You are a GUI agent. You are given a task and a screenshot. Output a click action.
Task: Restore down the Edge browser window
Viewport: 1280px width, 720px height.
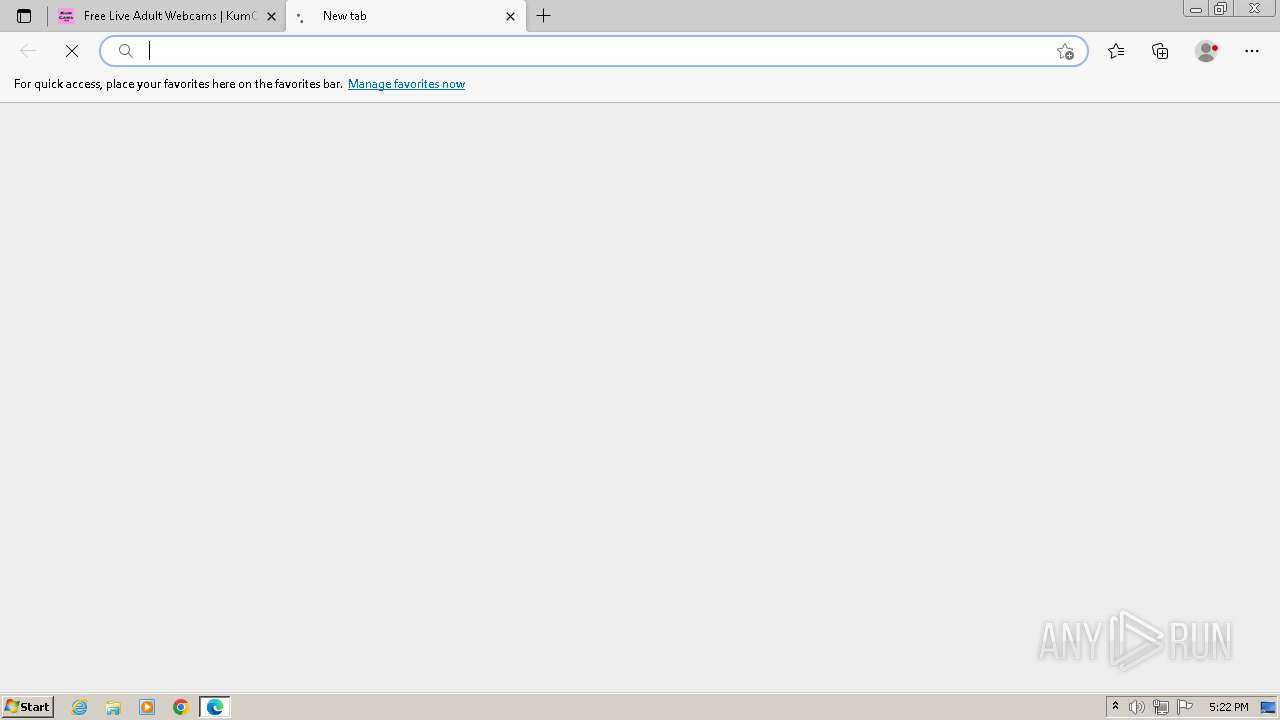pos(1220,9)
